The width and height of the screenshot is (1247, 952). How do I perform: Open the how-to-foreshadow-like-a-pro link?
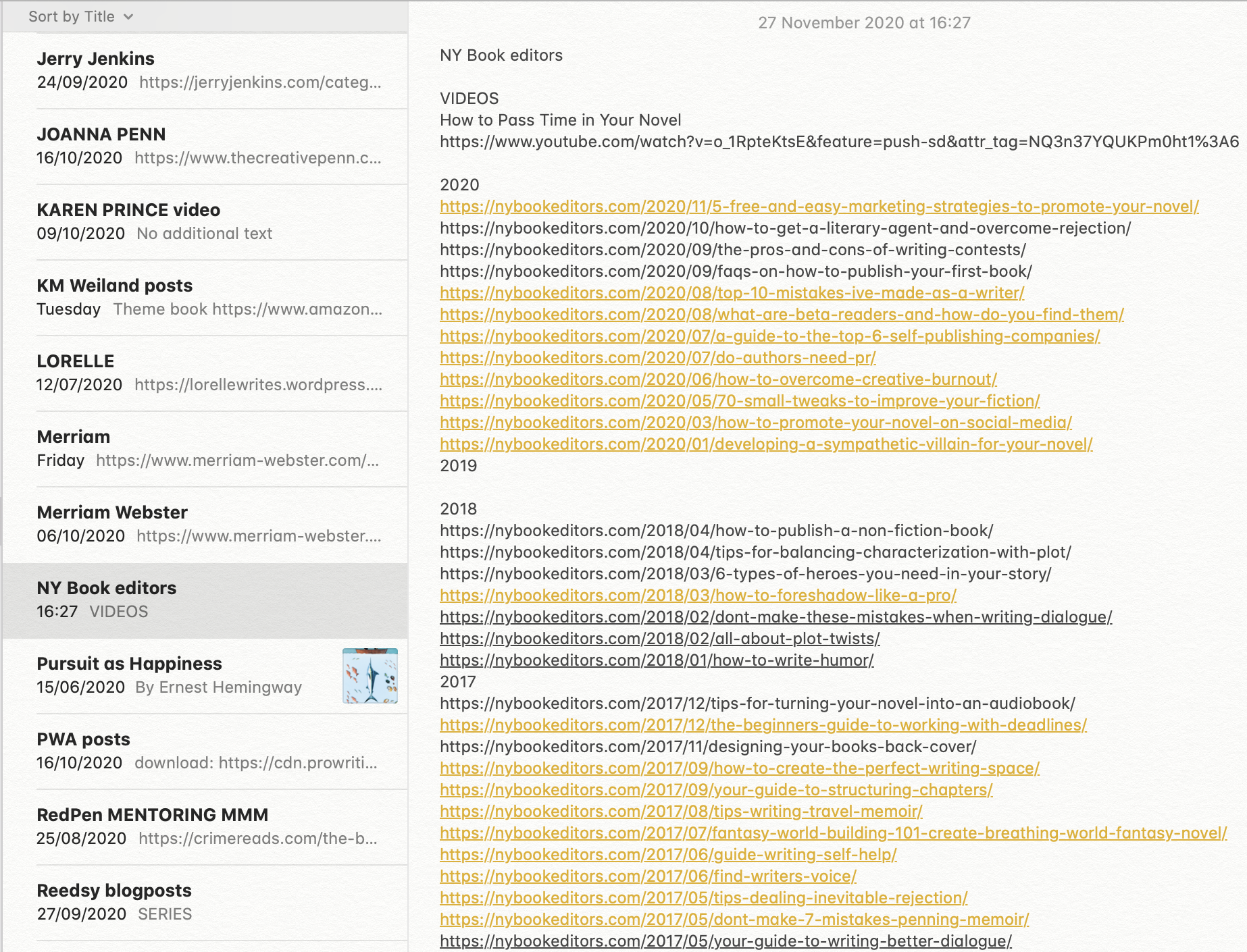click(698, 596)
